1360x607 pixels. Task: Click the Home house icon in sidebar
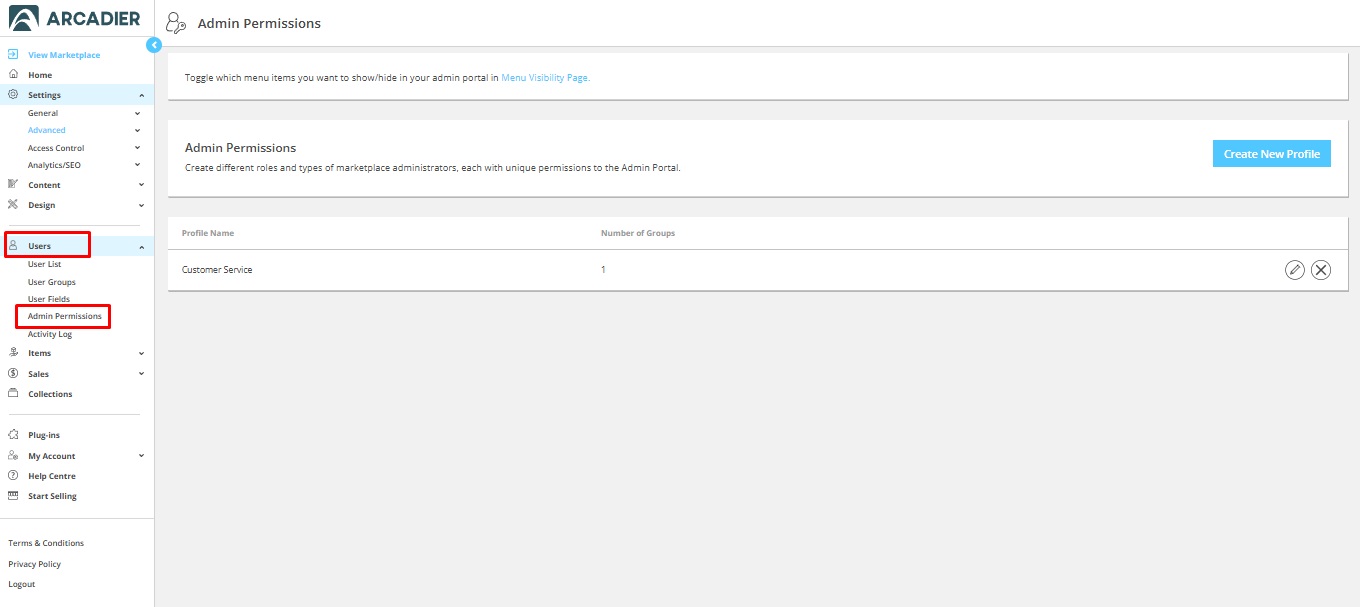pyautogui.click(x=13, y=75)
